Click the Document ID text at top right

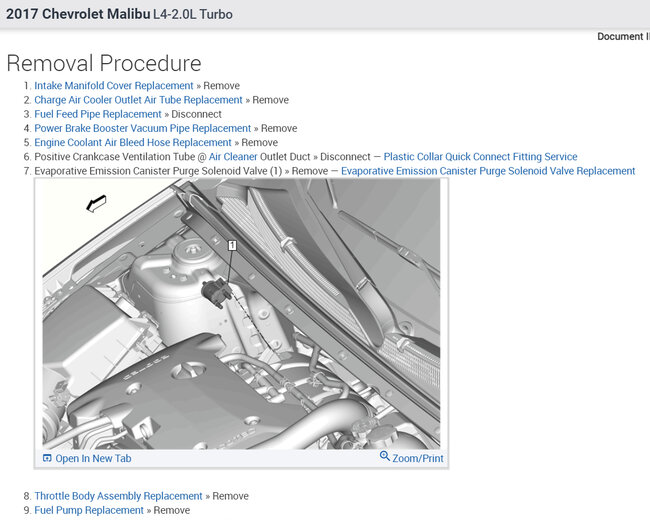623,36
